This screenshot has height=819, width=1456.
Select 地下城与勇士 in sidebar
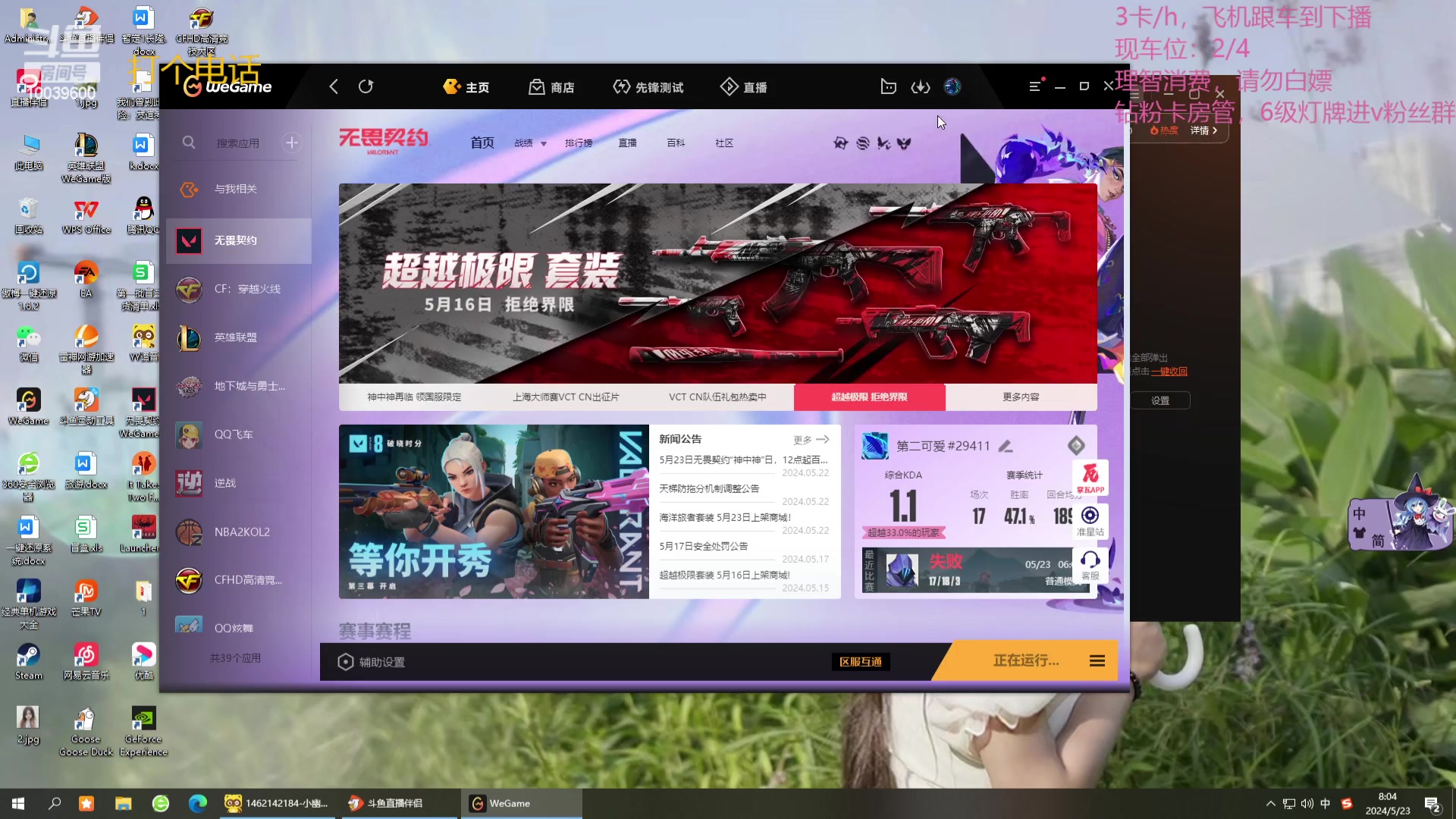coord(239,386)
